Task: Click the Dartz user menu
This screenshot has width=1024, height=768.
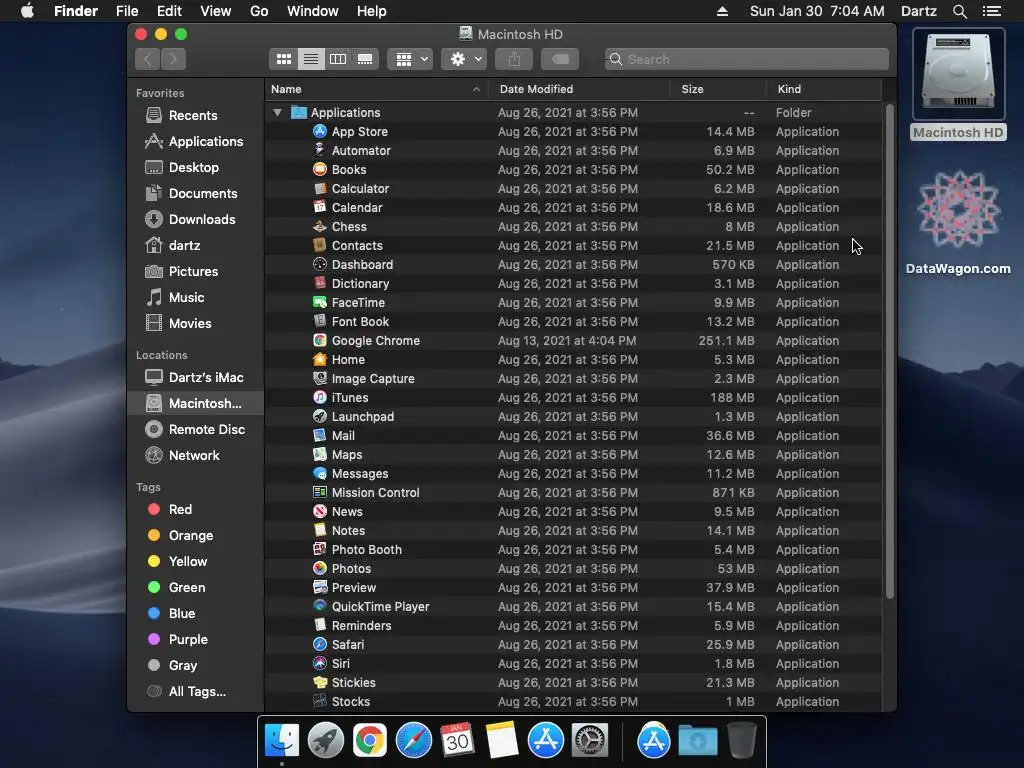Action: [919, 11]
